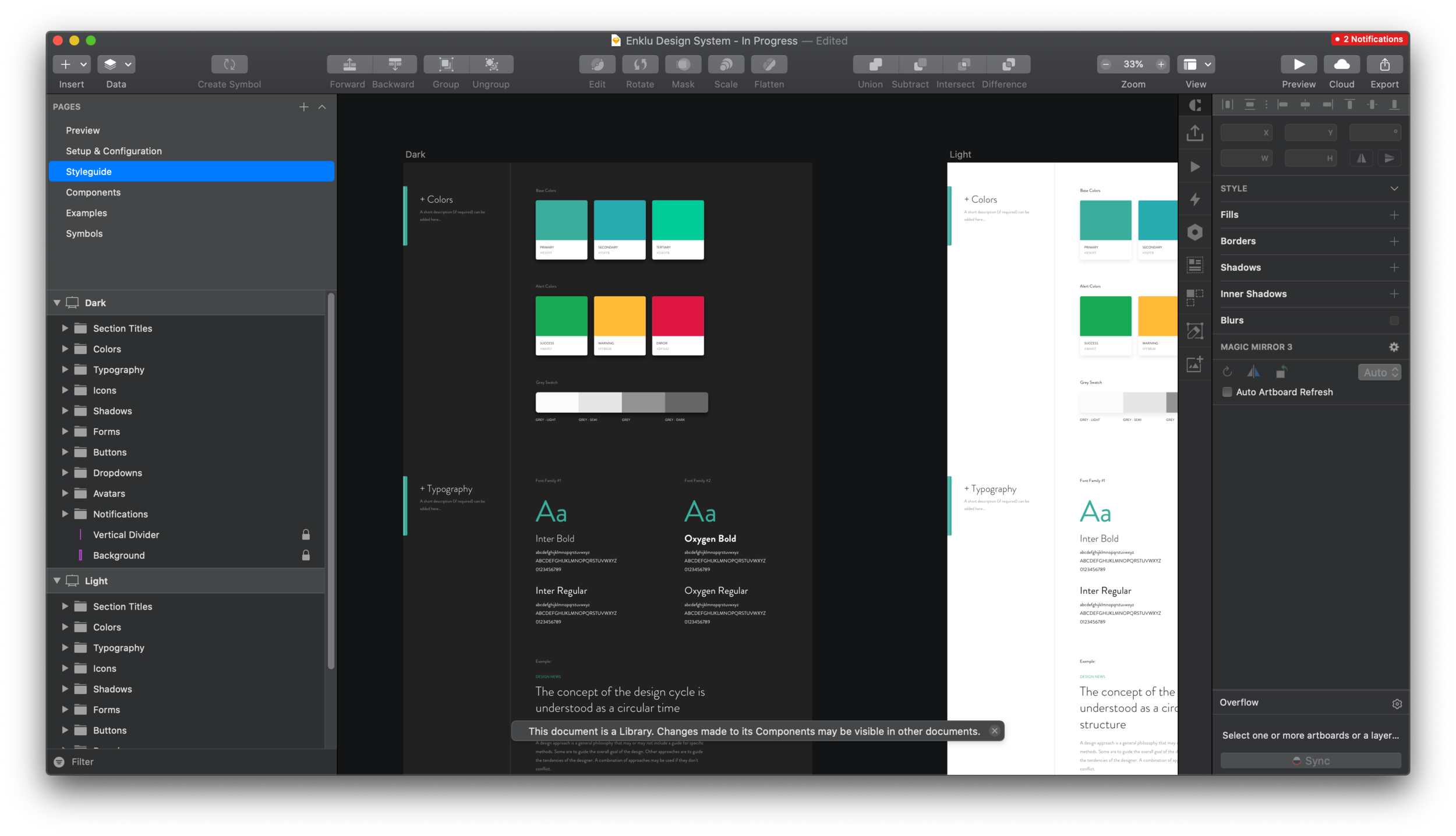Add a new page with plus
This screenshot has width=1456, height=836.
click(303, 107)
